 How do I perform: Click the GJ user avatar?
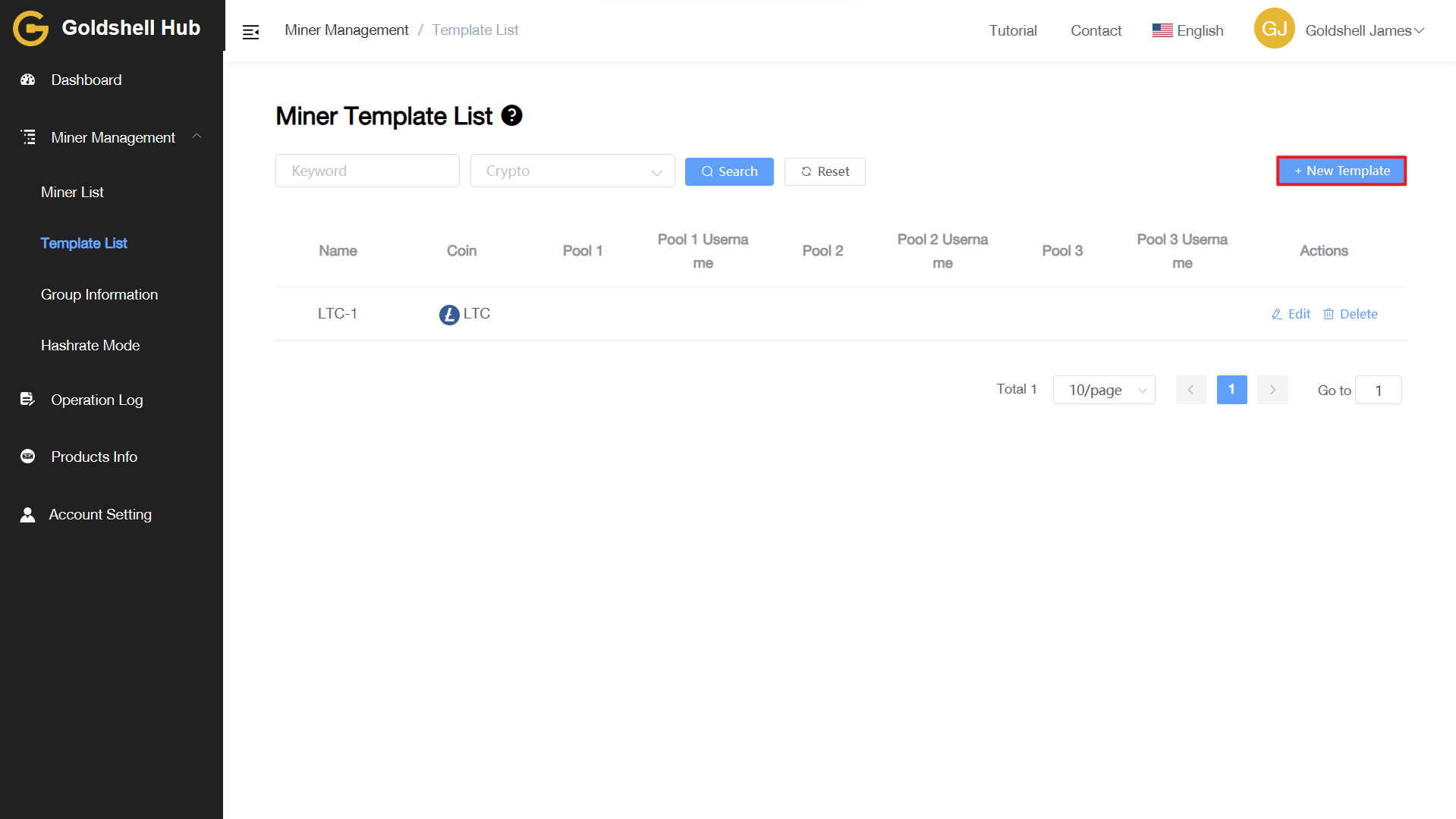[x=1274, y=29]
